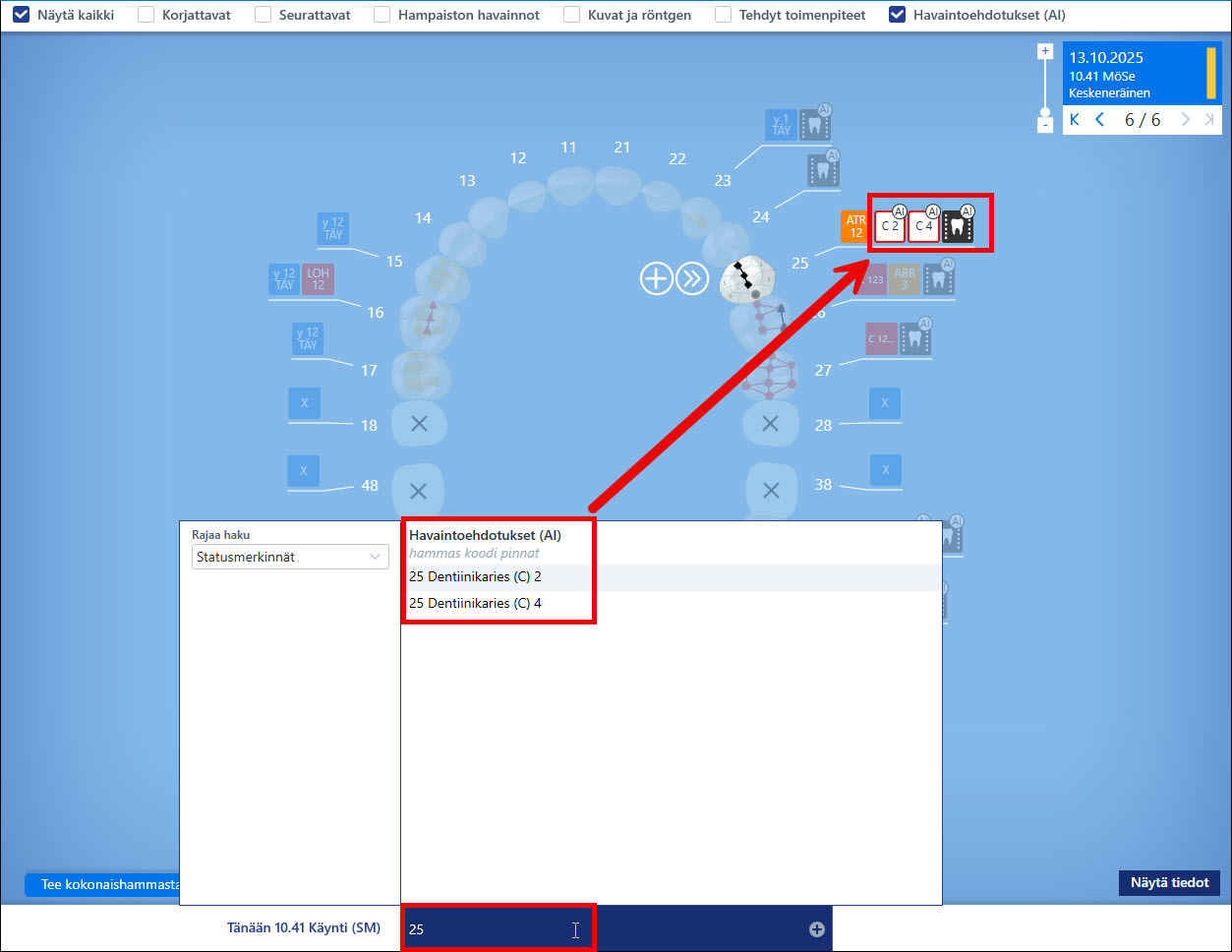
Task: Enable the Korjattavat checkbox
Action: coord(146,15)
